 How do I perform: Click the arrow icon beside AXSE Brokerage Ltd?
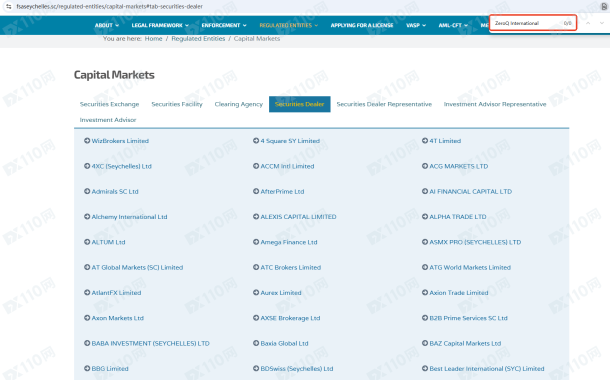point(256,317)
